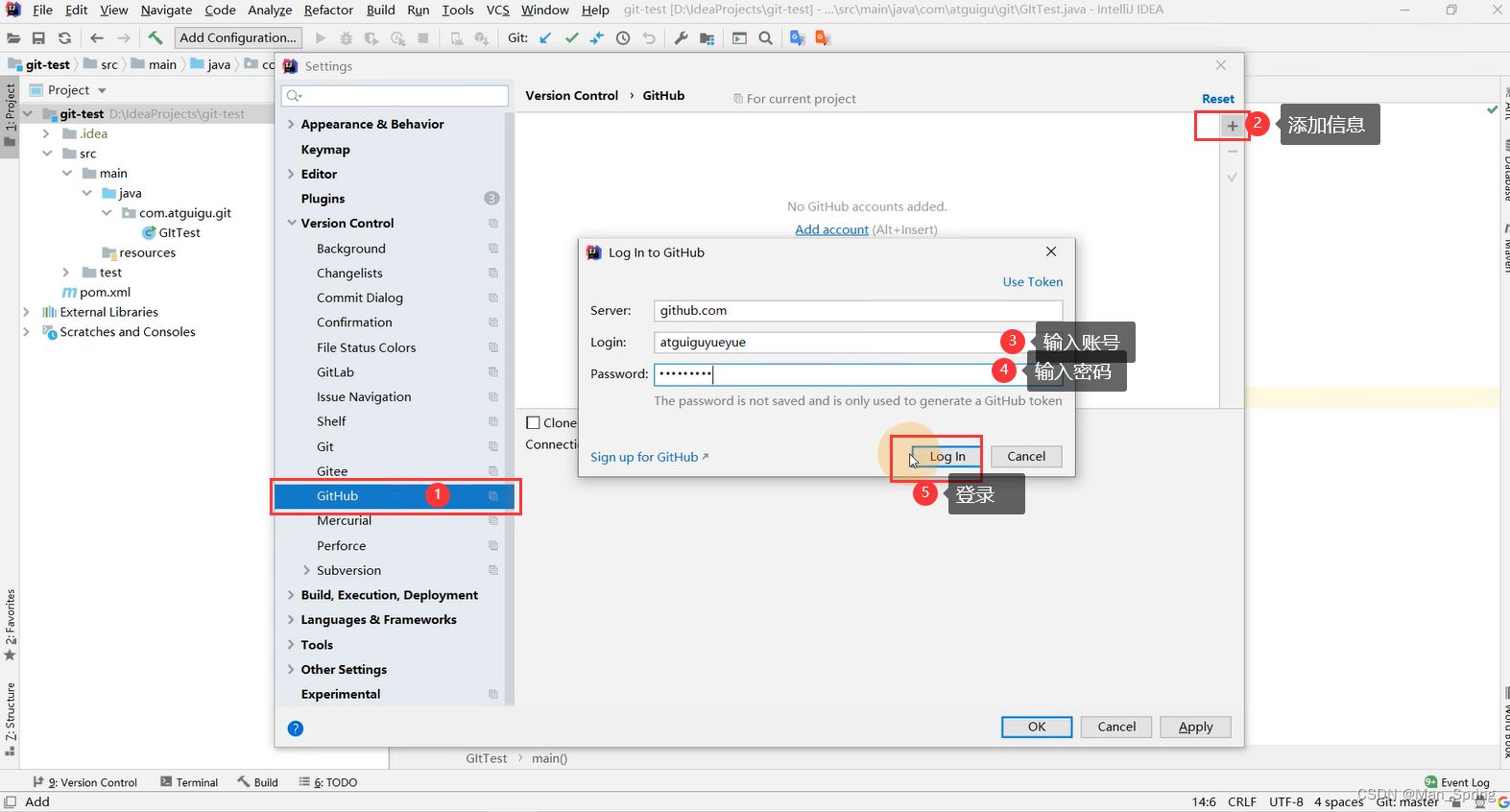Click the Git Compare with Branch icon
This screenshot has height=812, width=1510.
pos(597,38)
